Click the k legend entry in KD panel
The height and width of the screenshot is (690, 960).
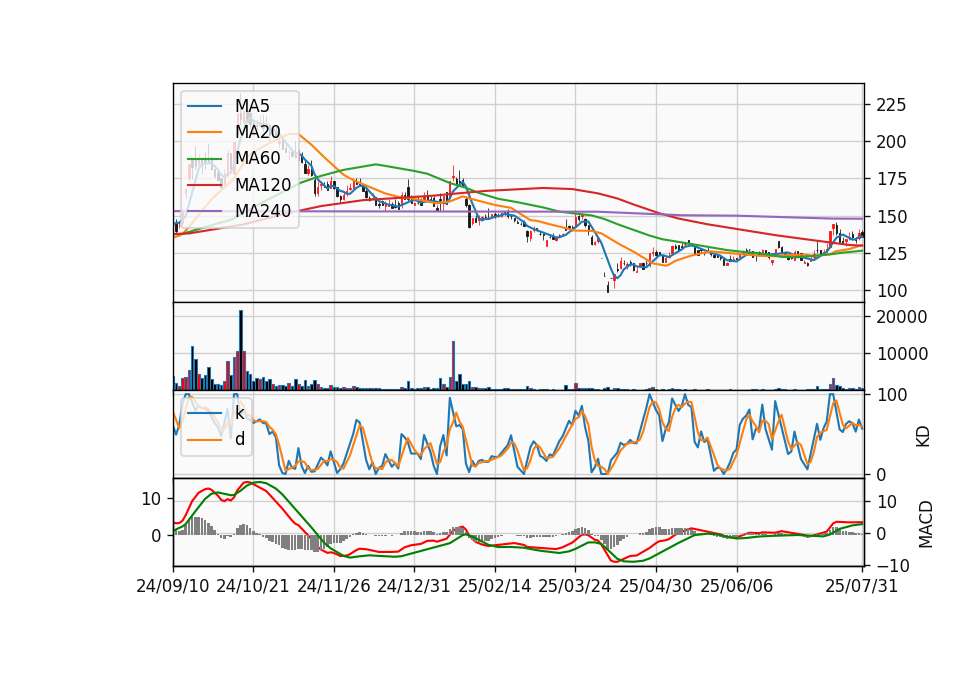240,413
